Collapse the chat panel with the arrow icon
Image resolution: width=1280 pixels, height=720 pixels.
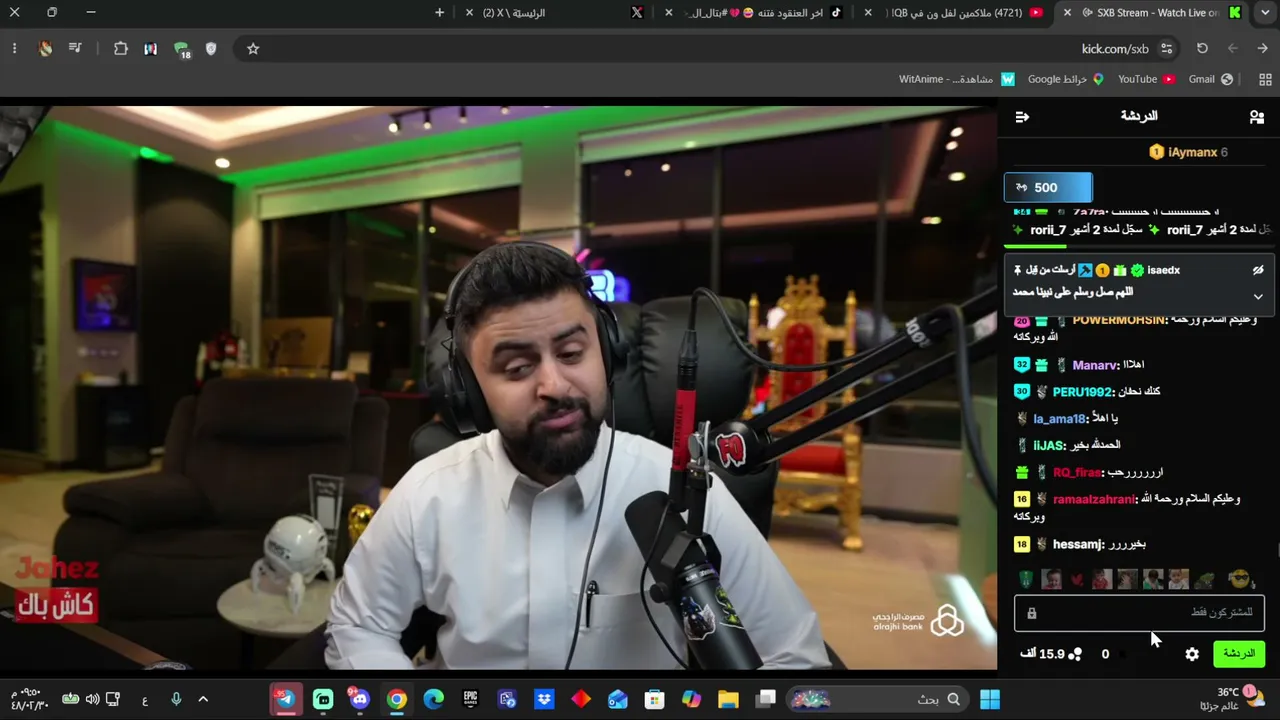(x=1022, y=117)
